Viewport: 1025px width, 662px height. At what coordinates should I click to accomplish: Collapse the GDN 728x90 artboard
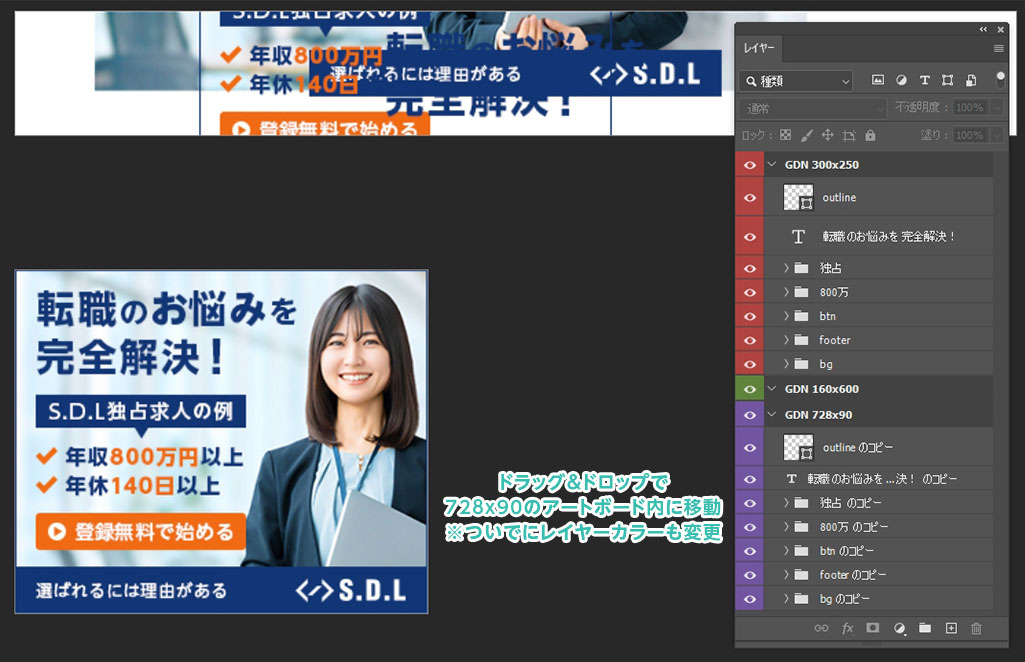(772, 415)
